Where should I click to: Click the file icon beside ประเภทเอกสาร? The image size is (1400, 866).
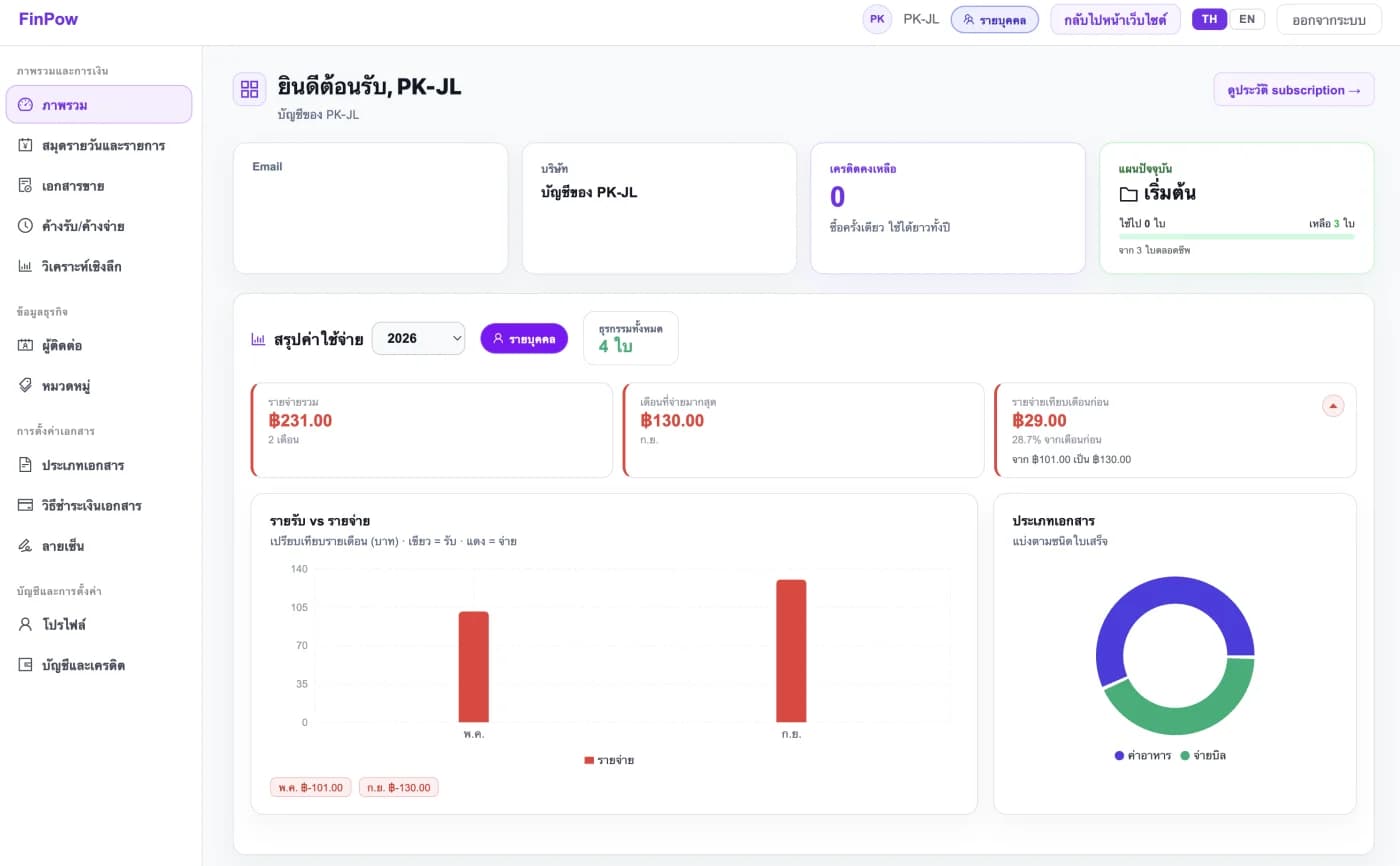[x=26, y=465]
